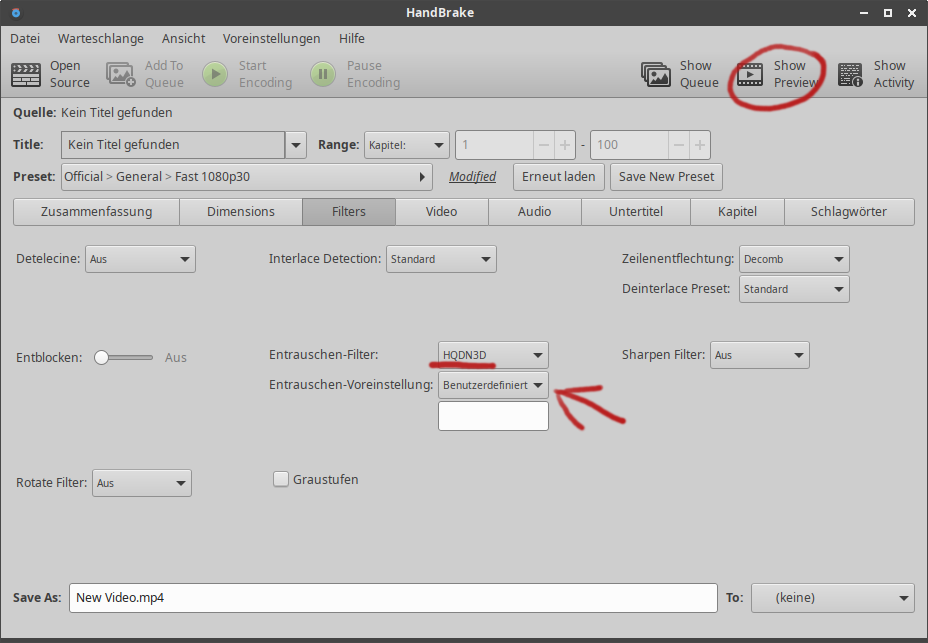Viewport: 928px width, 643px height.
Task: Click the Pause Encoding icon
Action: point(323,75)
